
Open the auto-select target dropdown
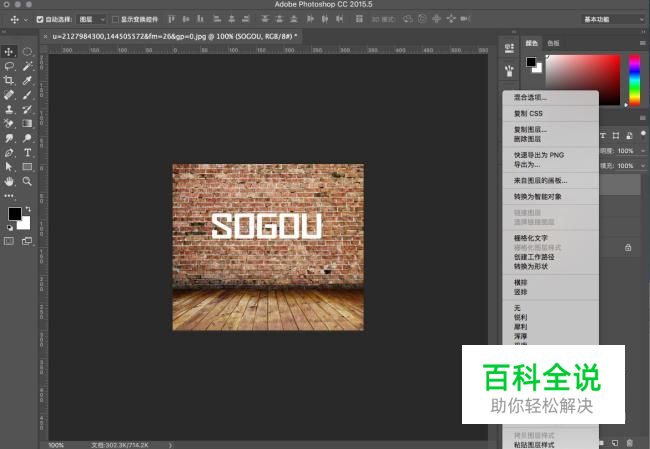click(92, 19)
